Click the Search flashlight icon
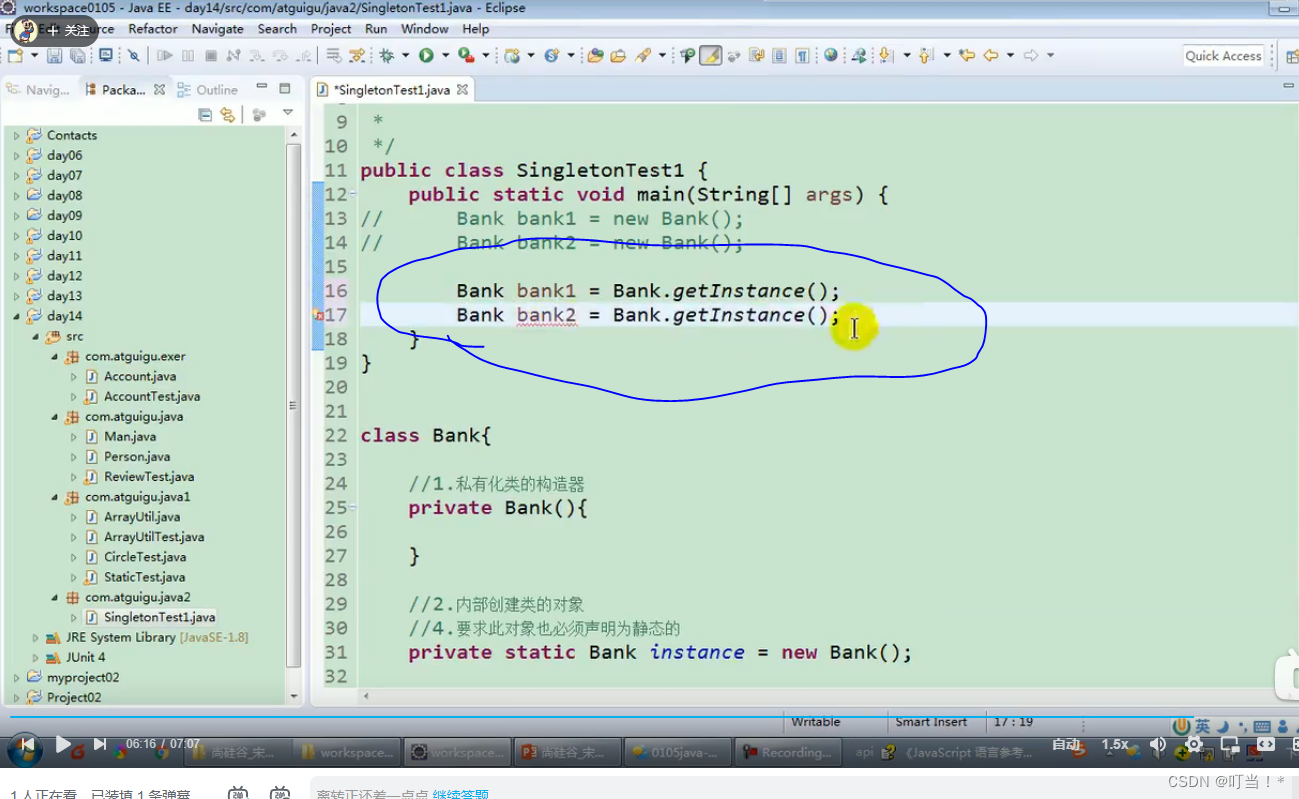Image resolution: width=1299 pixels, height=799 pixels. tap(641, 56)
